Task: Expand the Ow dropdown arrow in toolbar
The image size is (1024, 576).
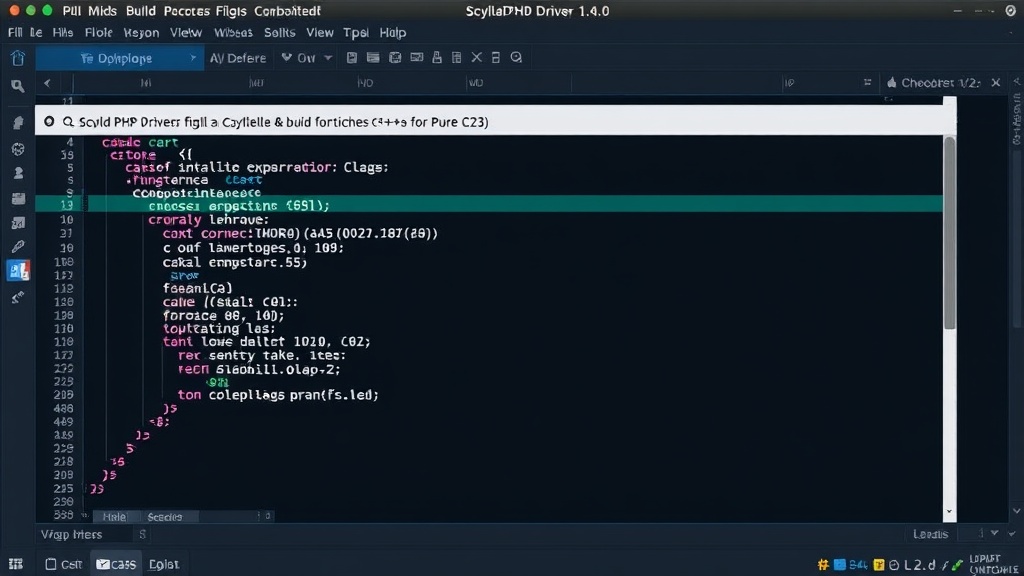Action: [x=328, y=57]
